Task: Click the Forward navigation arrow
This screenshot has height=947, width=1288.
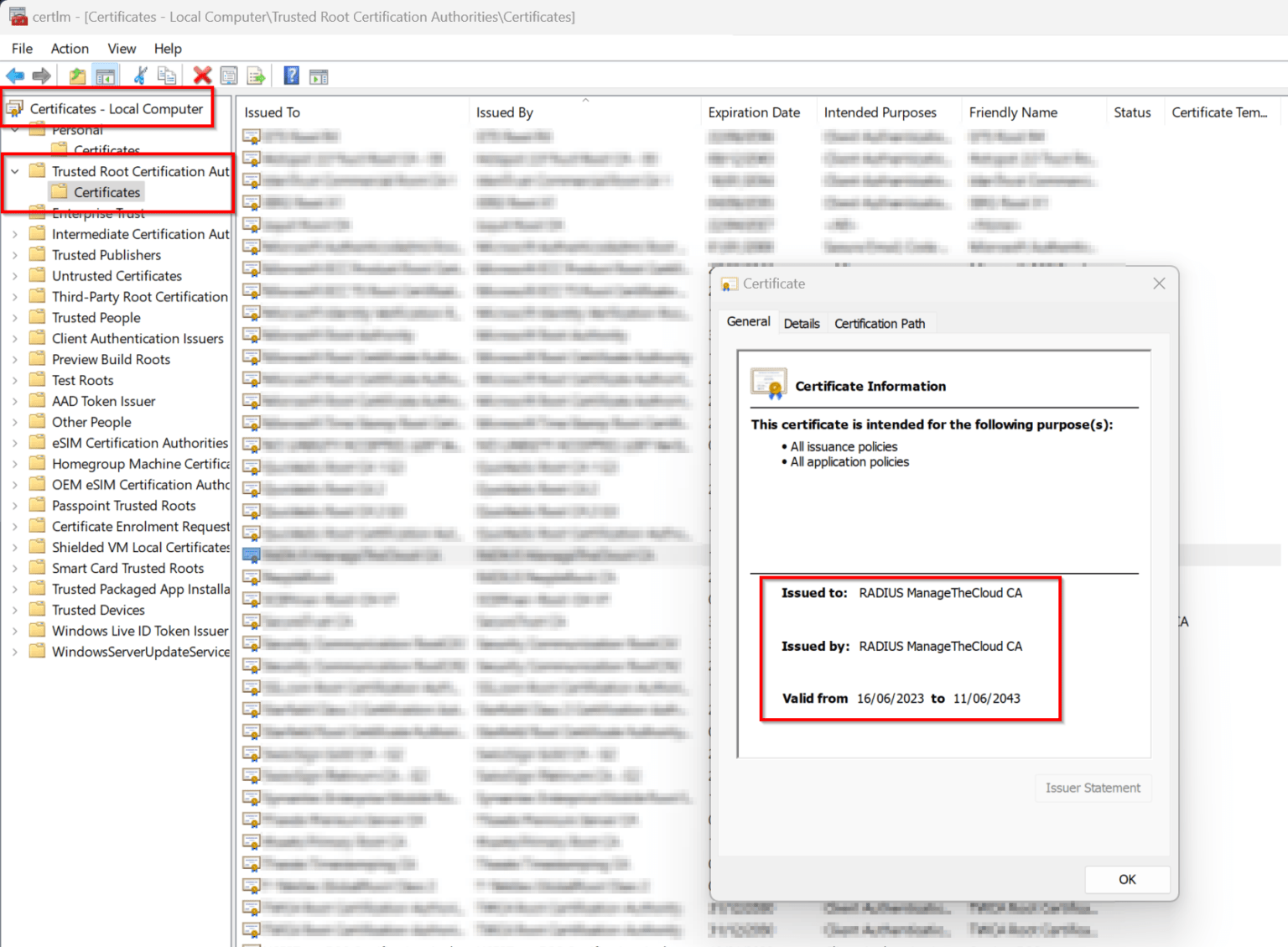Action: [41, 75]
